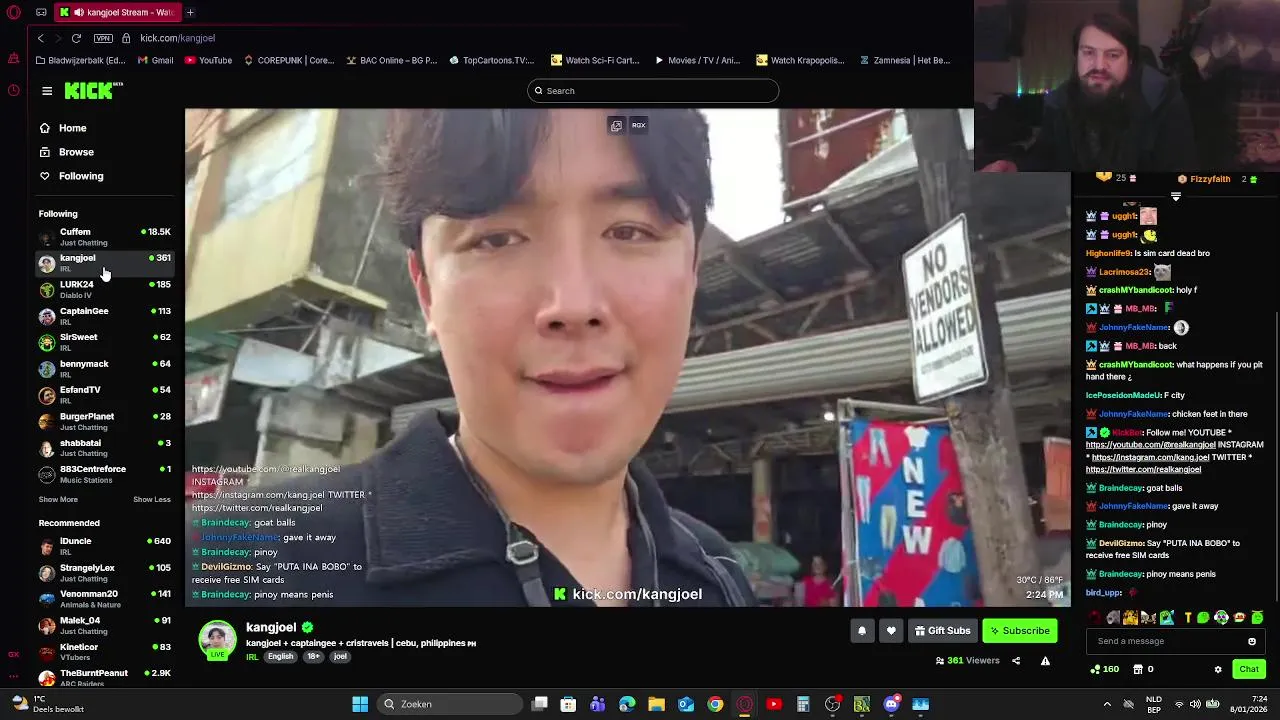This screenshot has height=720, width=1280.
Task: Open File Explorer from taskbar
Action: click(657, 704)
